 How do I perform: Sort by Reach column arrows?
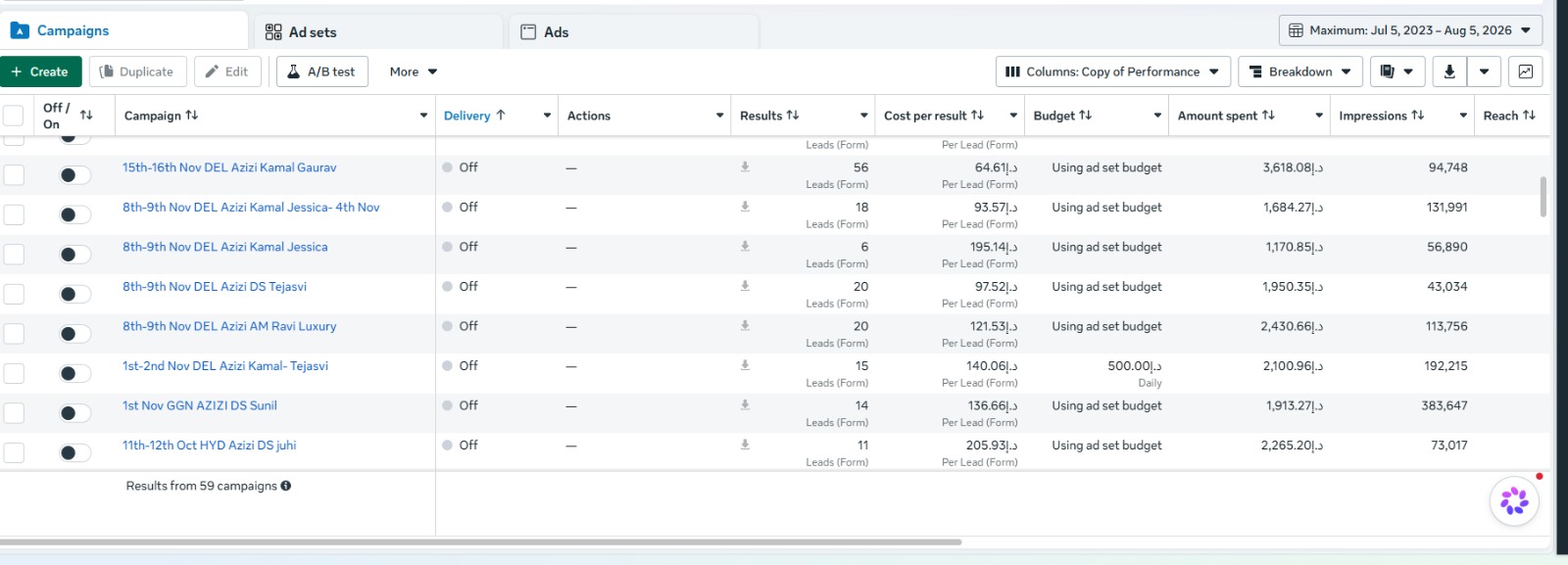(1529, 116)
